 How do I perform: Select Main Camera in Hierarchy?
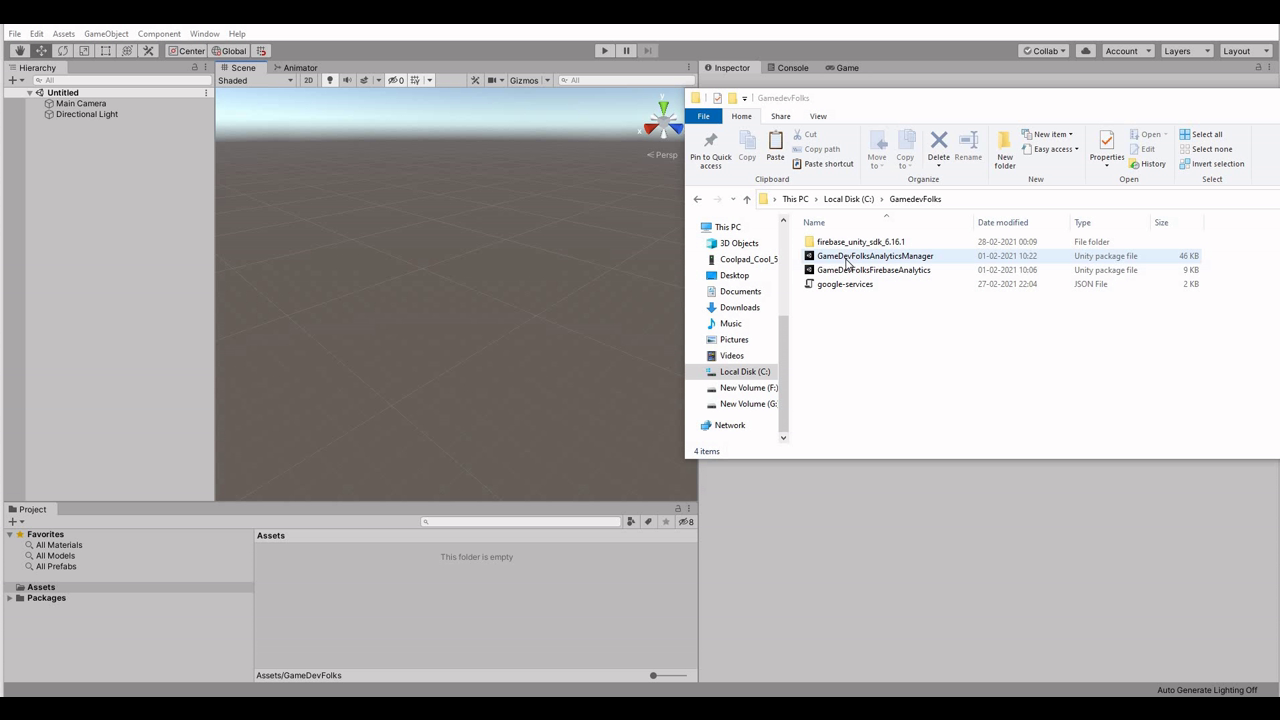(x=81, y=103)
